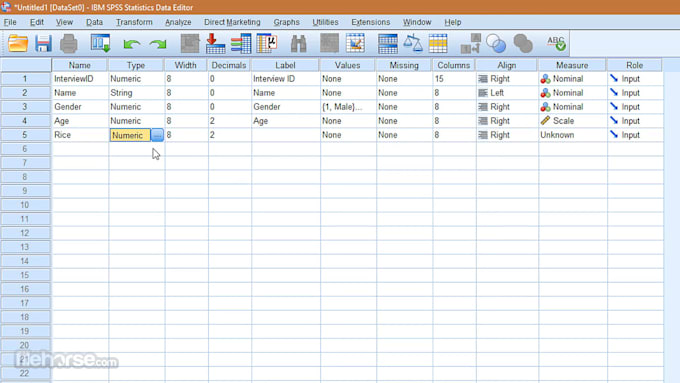Select the Missing column header
Screen dimensions: 680x383
coord(404,65)
